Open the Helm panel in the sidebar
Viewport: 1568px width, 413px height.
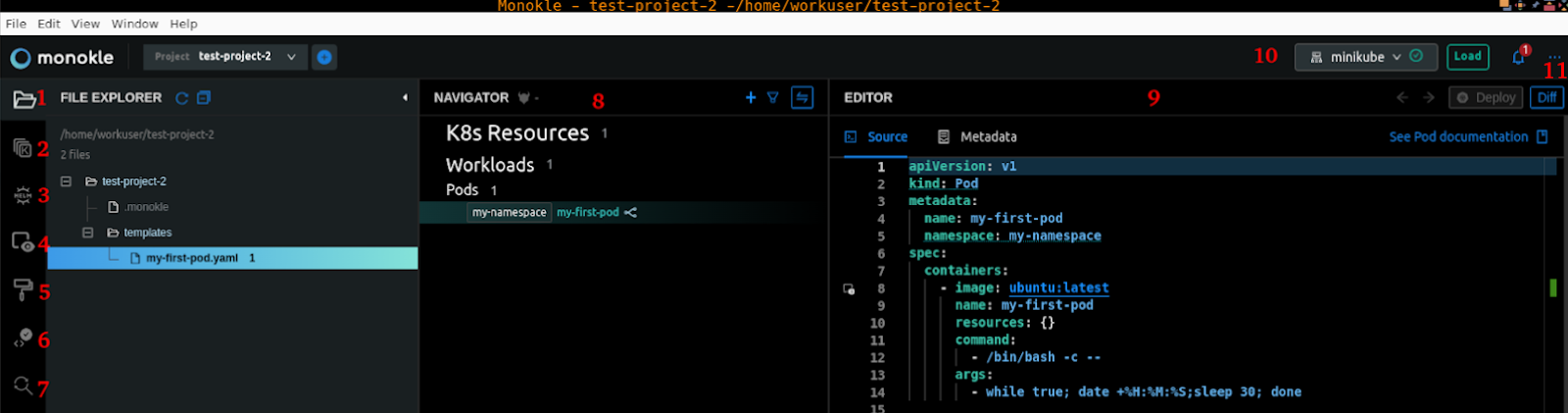[23, 195]
